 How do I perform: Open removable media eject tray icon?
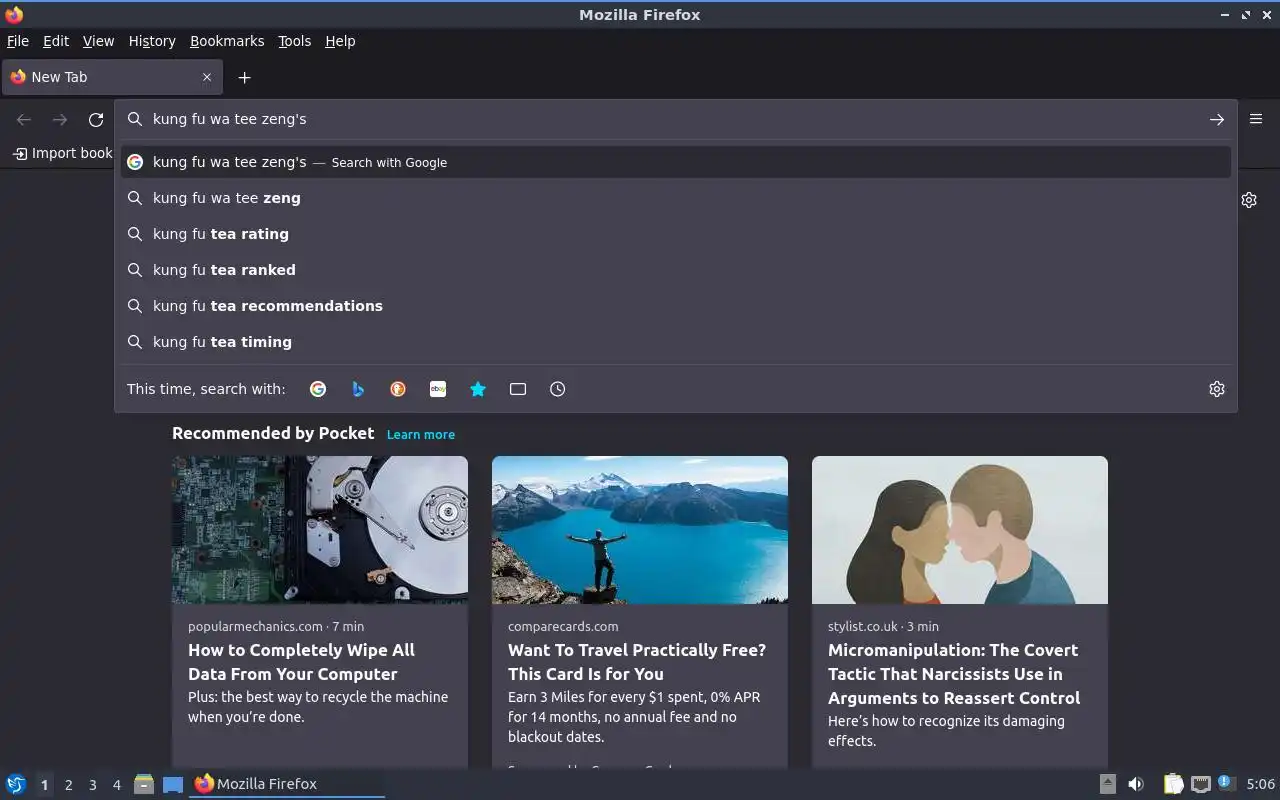click(x=1107, y=784)
